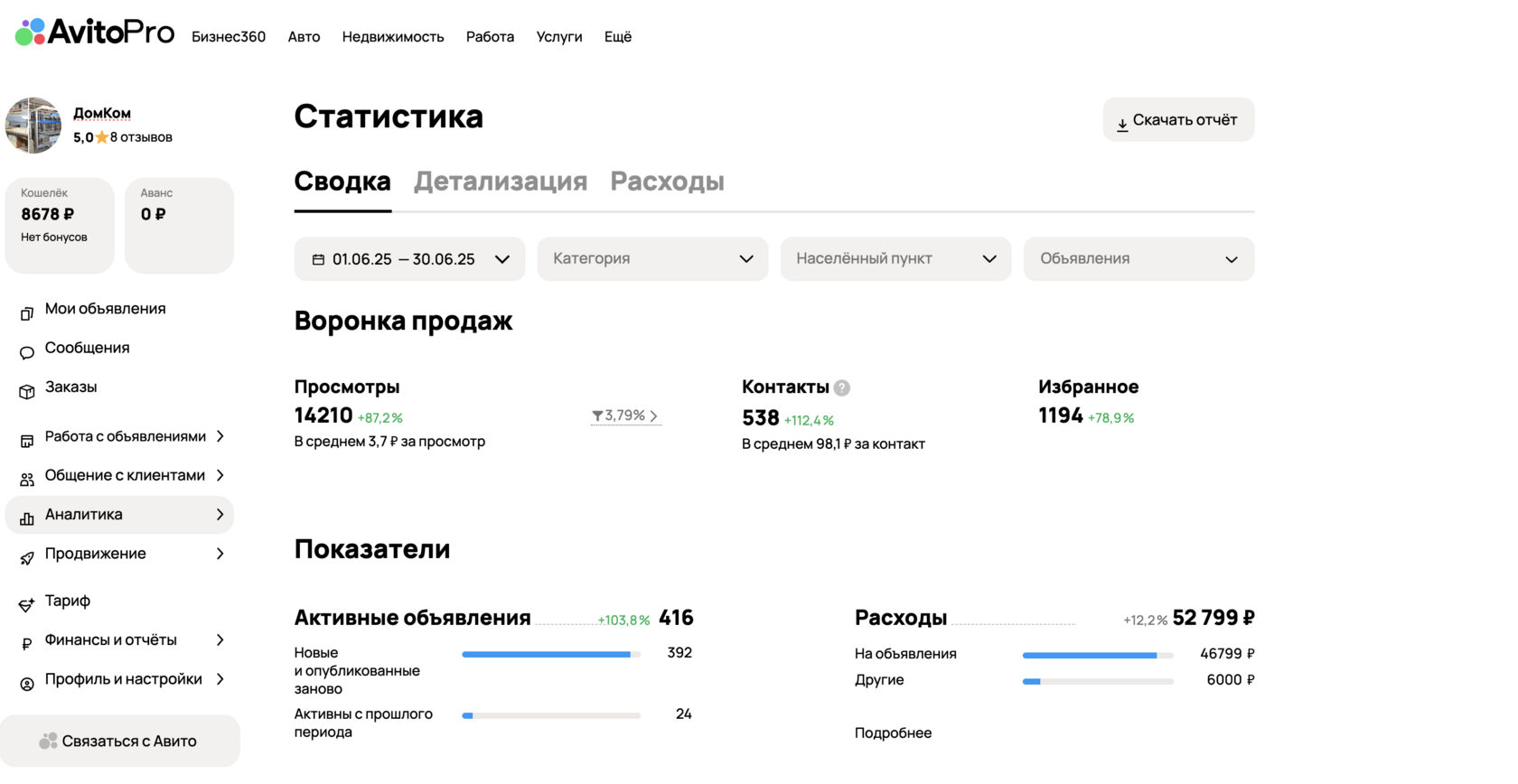Click the Тариф diamond icon
This screenshot has height=784, width=1518.
pos(27,605)
